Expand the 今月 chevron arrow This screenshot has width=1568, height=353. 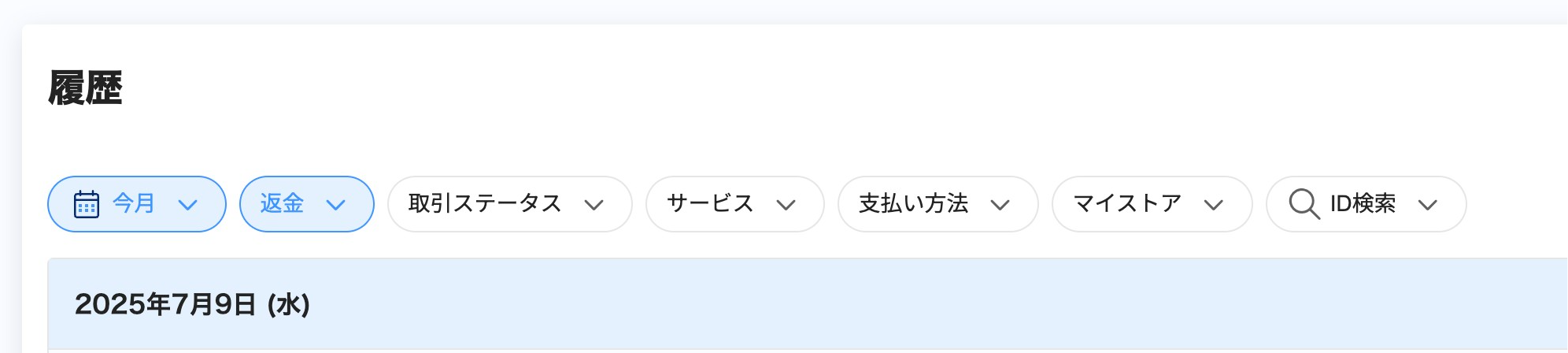pyautogui.click(x=187, y=205)
